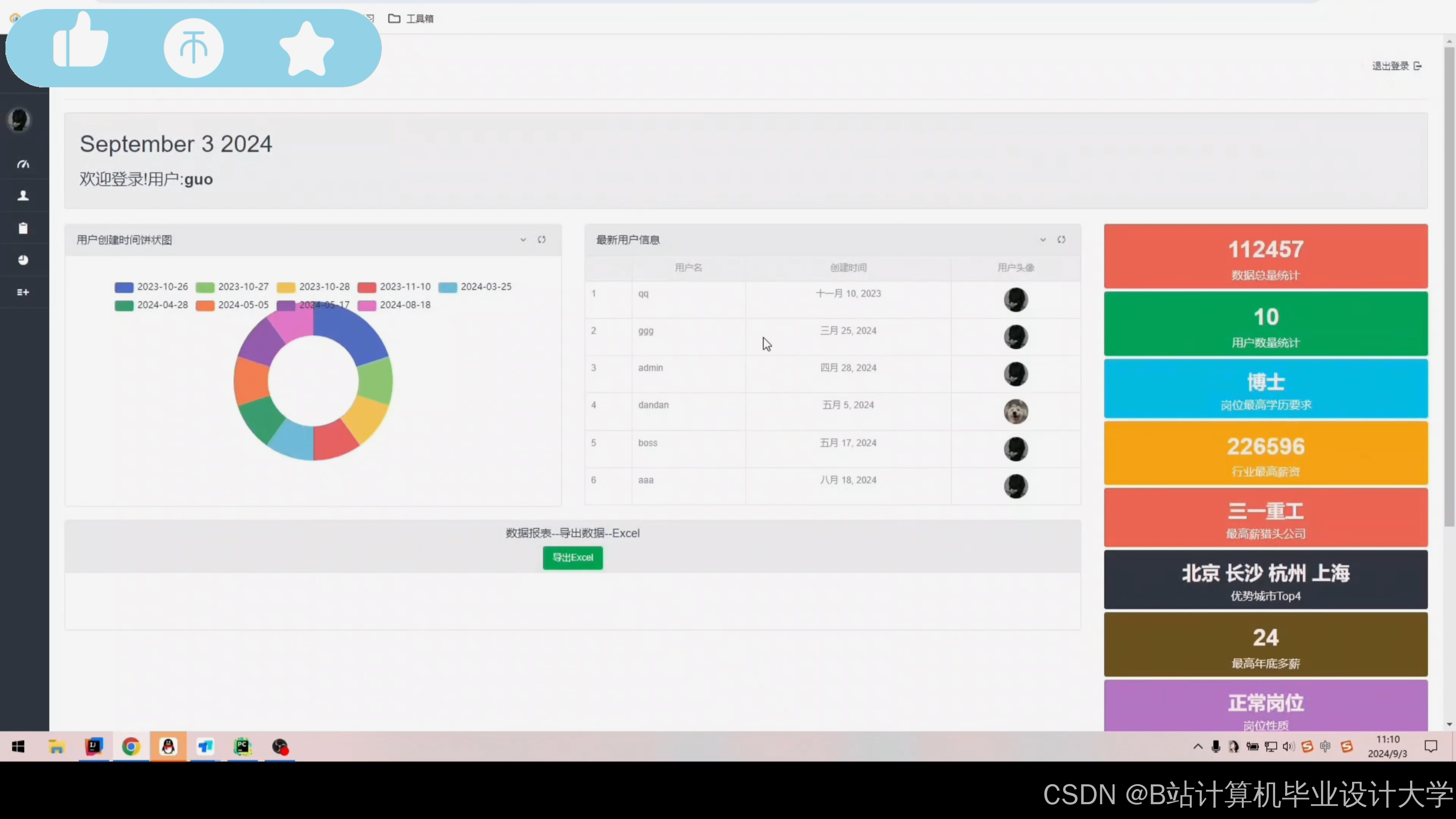Open the 工具箱 bookmark folder

coord(411,19)
